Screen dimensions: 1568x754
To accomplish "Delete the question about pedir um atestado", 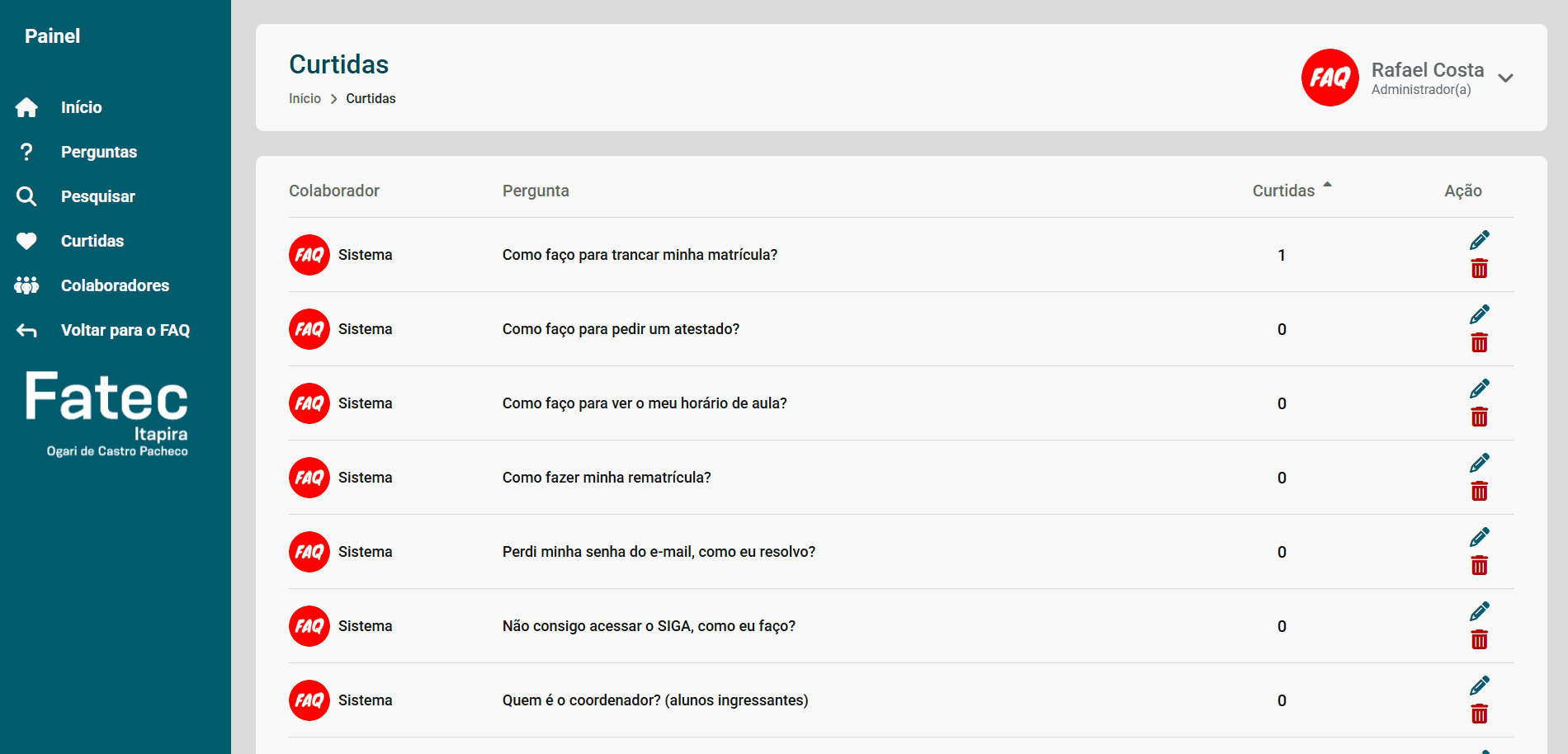I will (x=1480, y=342).
